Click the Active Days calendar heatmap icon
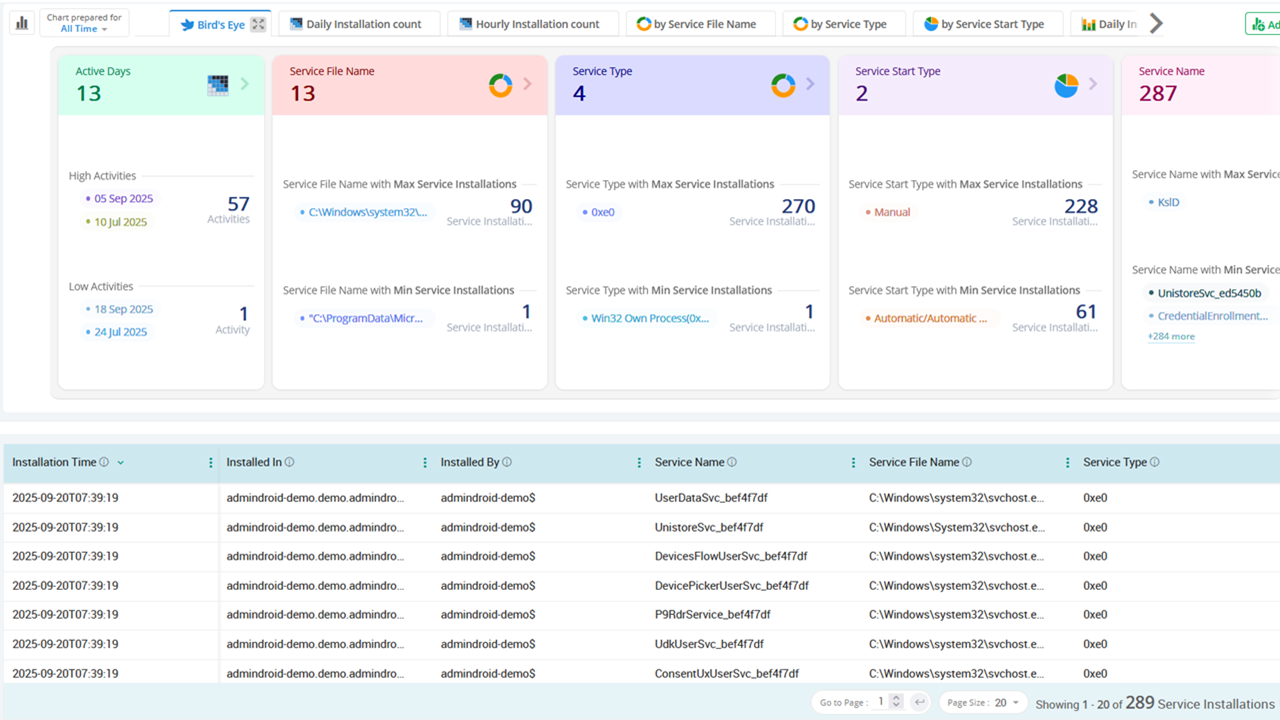 tap(218, 85)
